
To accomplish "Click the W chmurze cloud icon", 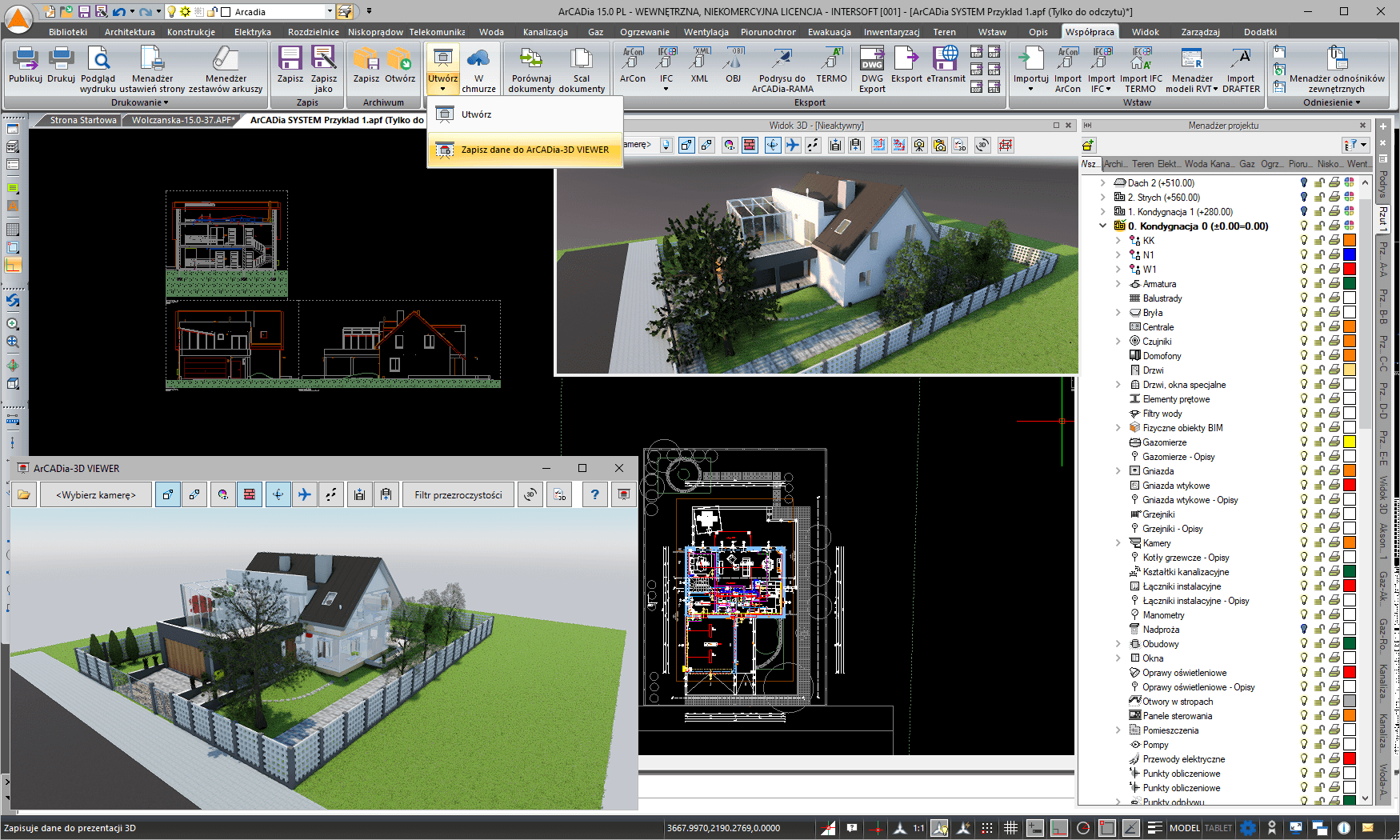I will pyautogui.click(x=478, y=59).
